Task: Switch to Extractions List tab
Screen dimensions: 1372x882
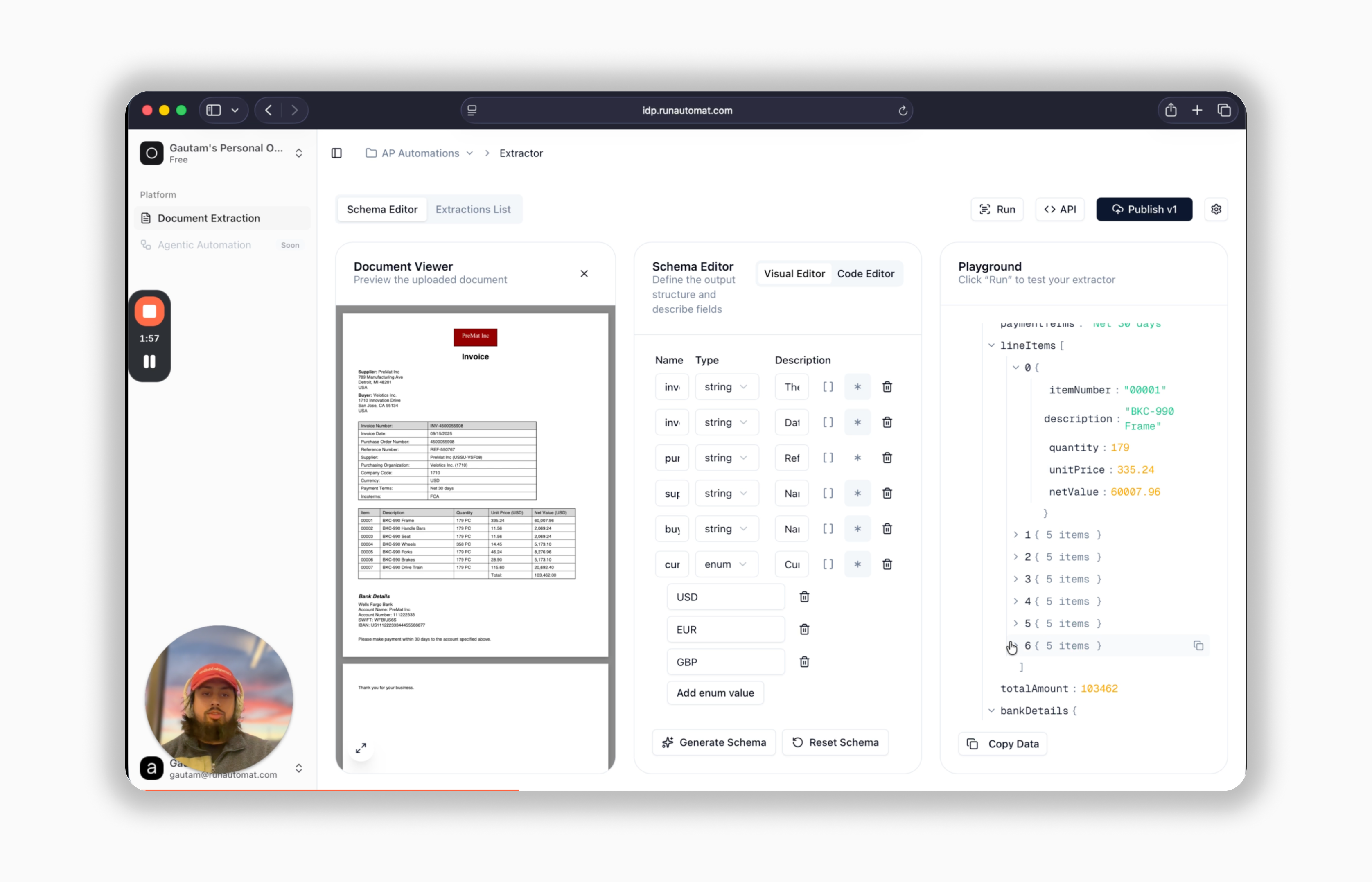Action: coord(472,209)
